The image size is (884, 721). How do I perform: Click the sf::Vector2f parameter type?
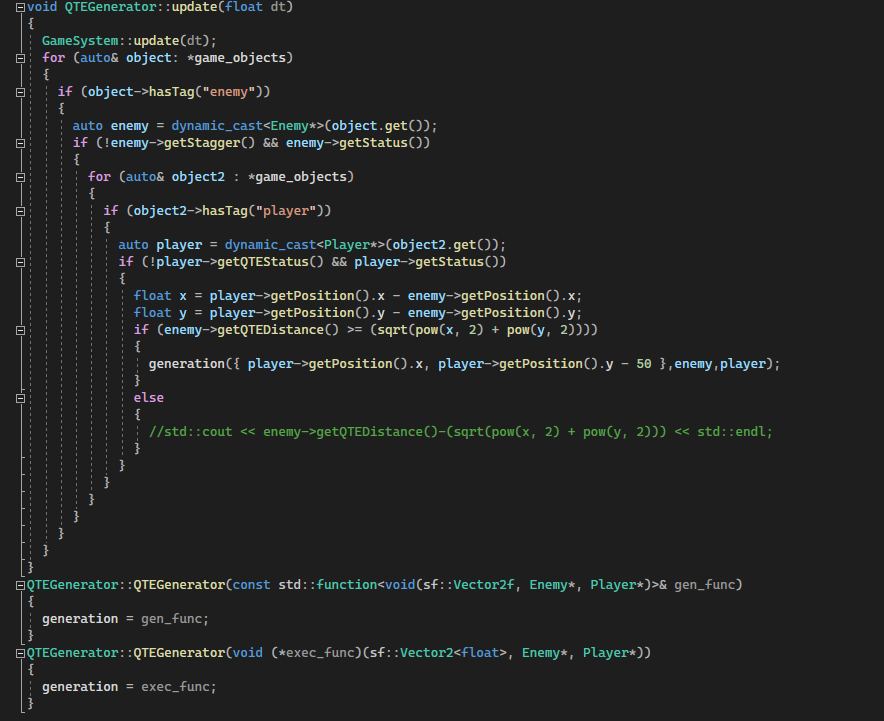[469, 585]
